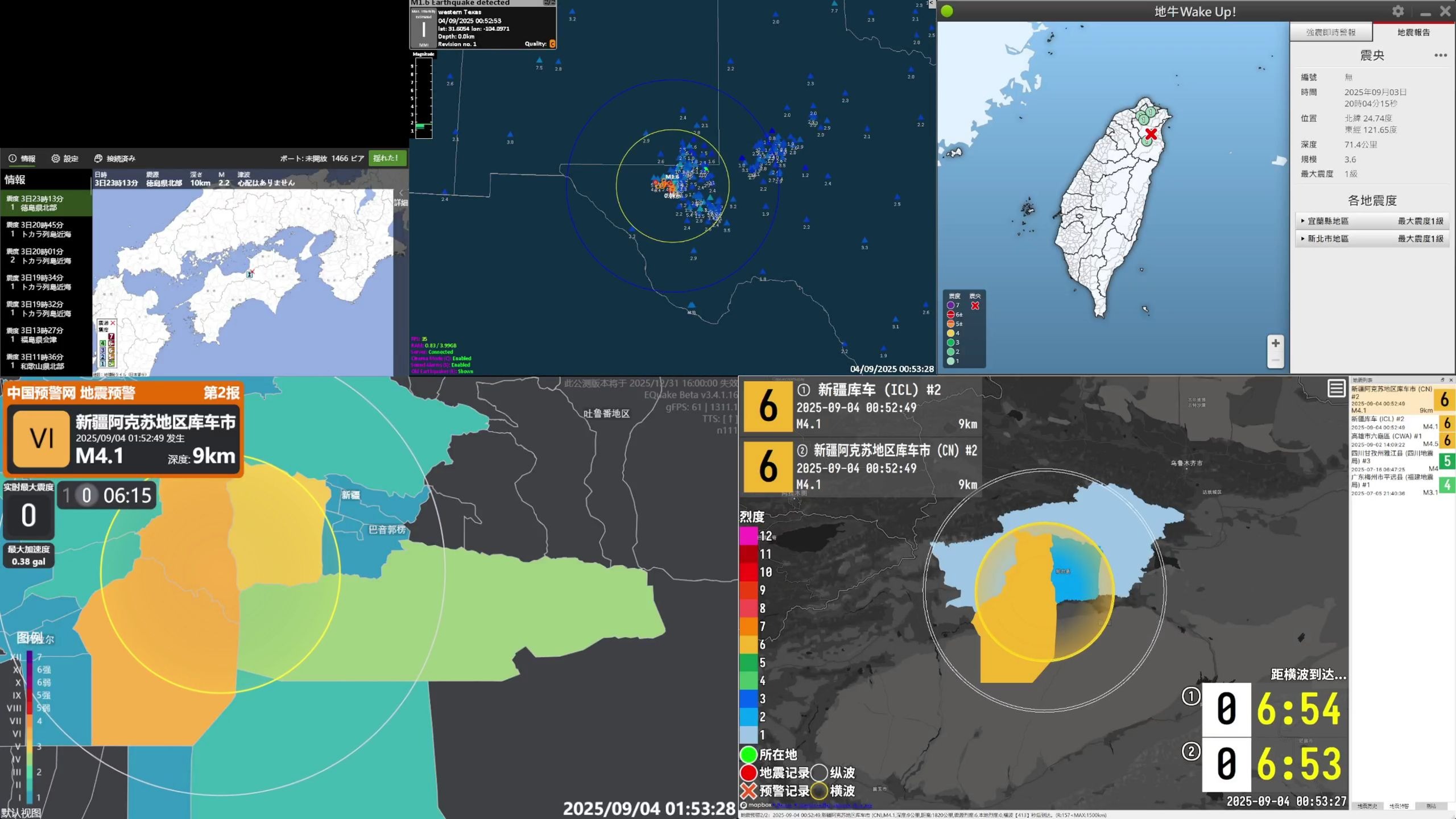Screen dimensions: 1456x819
Task: Open the ① 新疆库车 (ICL) #2 alert card
Action: pos(862,407)
